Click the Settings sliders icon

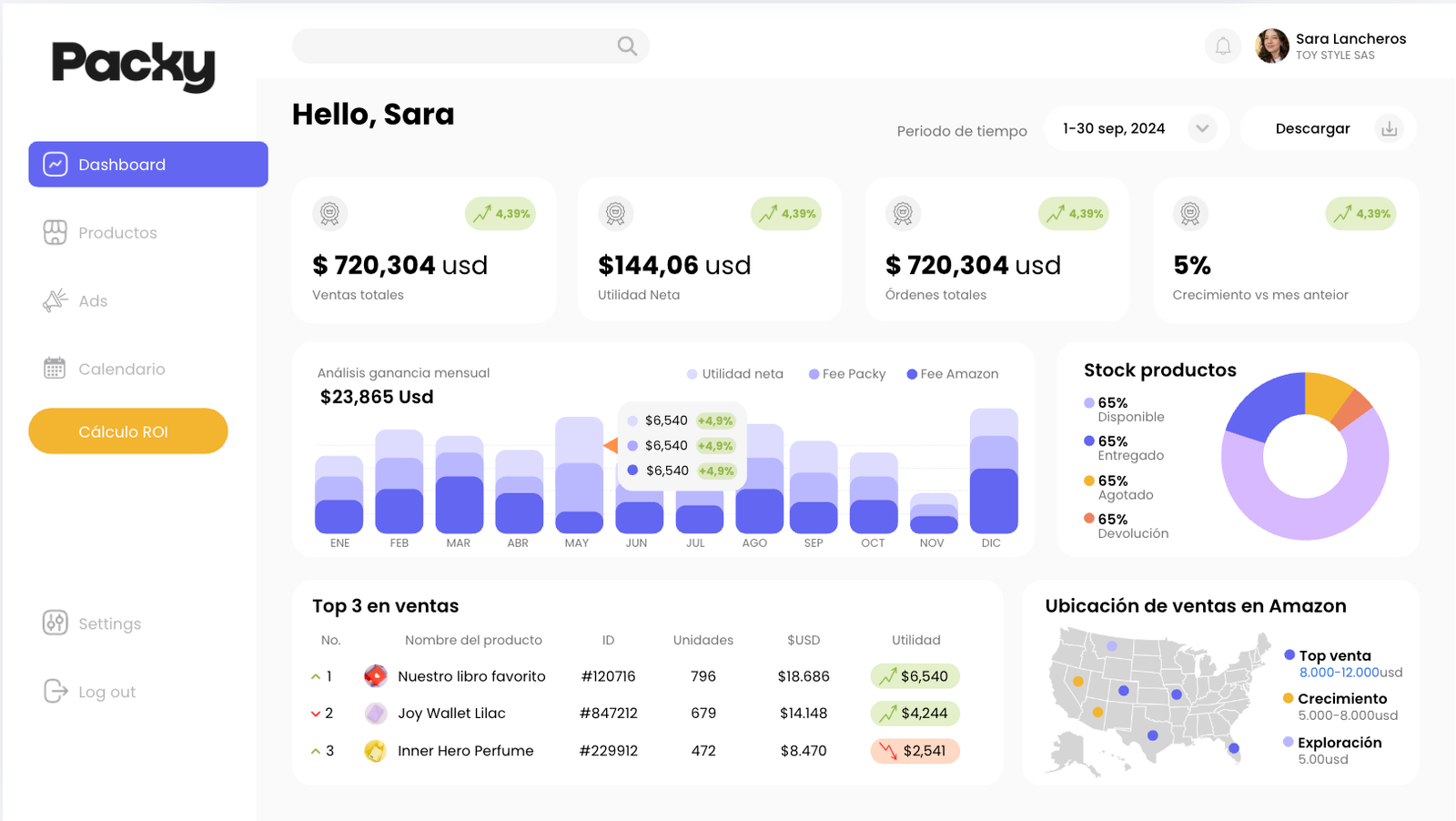[55, 623]
